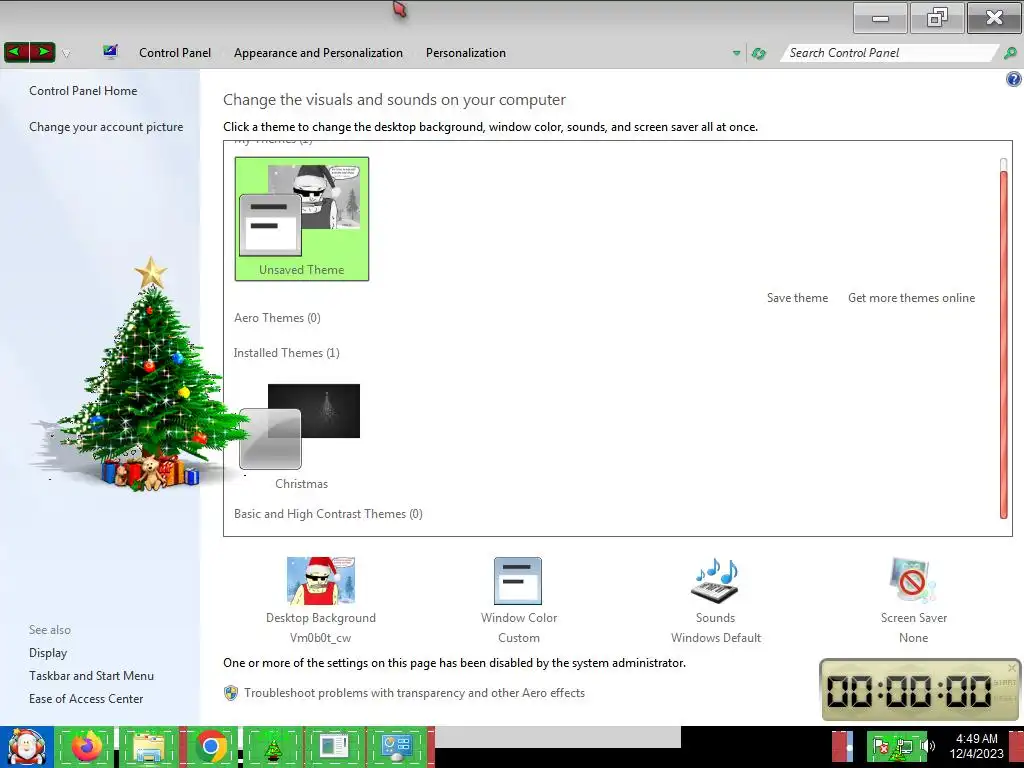The height and width of the screenshot is (768, 1024).
Task: Click the Installed Themes (1) header
Action: (x=287, y=353)
